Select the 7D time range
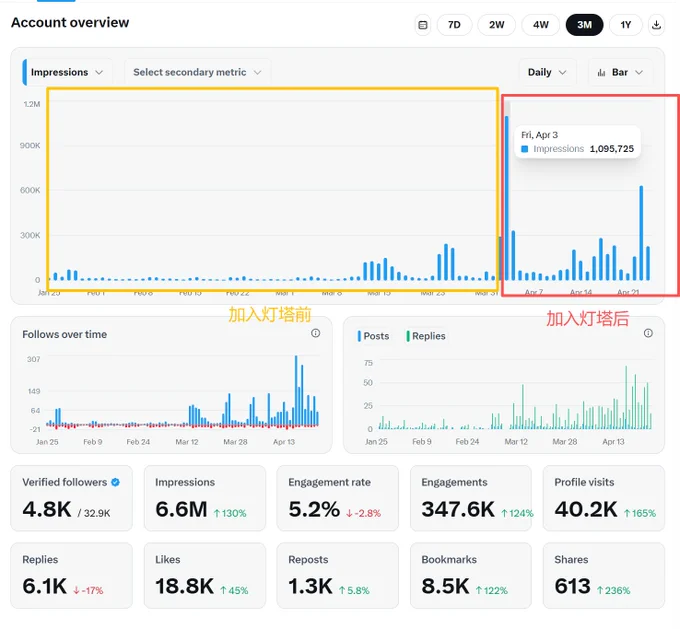Viewport: 680px width, 629px height. [x=454, y=25]
